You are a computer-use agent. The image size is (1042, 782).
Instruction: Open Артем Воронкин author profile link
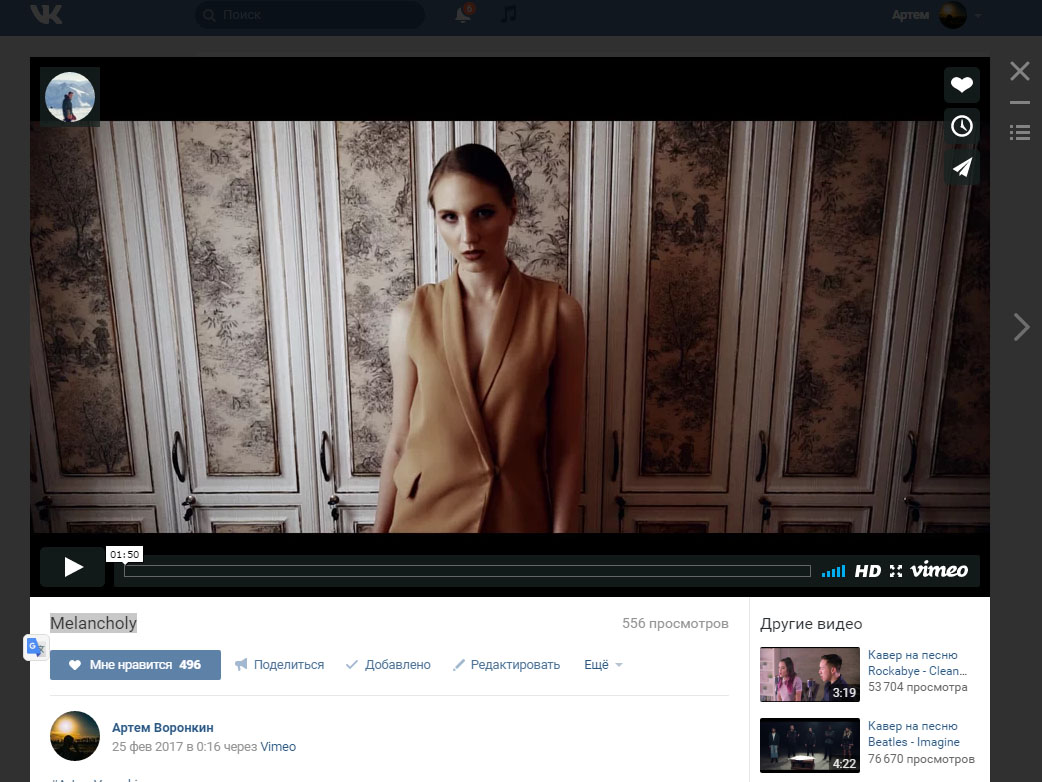tap(163, 728)
